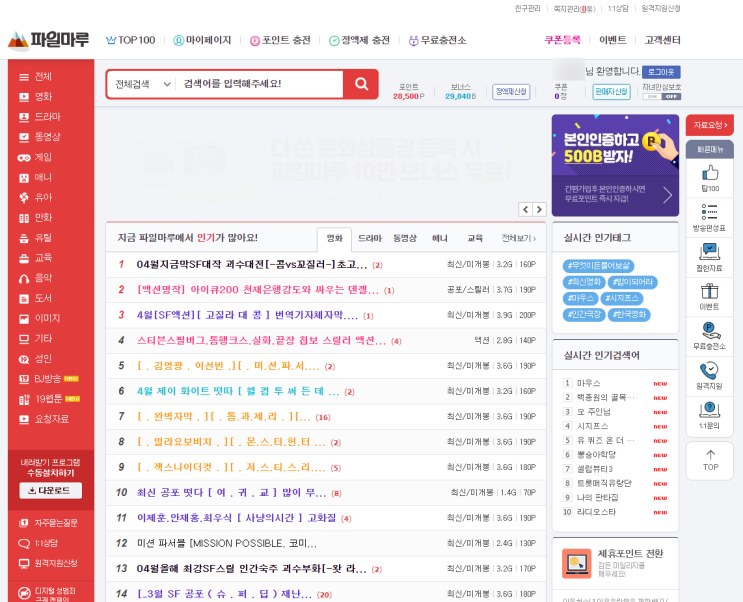The image size is (743, 602).
Task: Jump back up with the TOP arrow
Action: (x=710, y=460)
